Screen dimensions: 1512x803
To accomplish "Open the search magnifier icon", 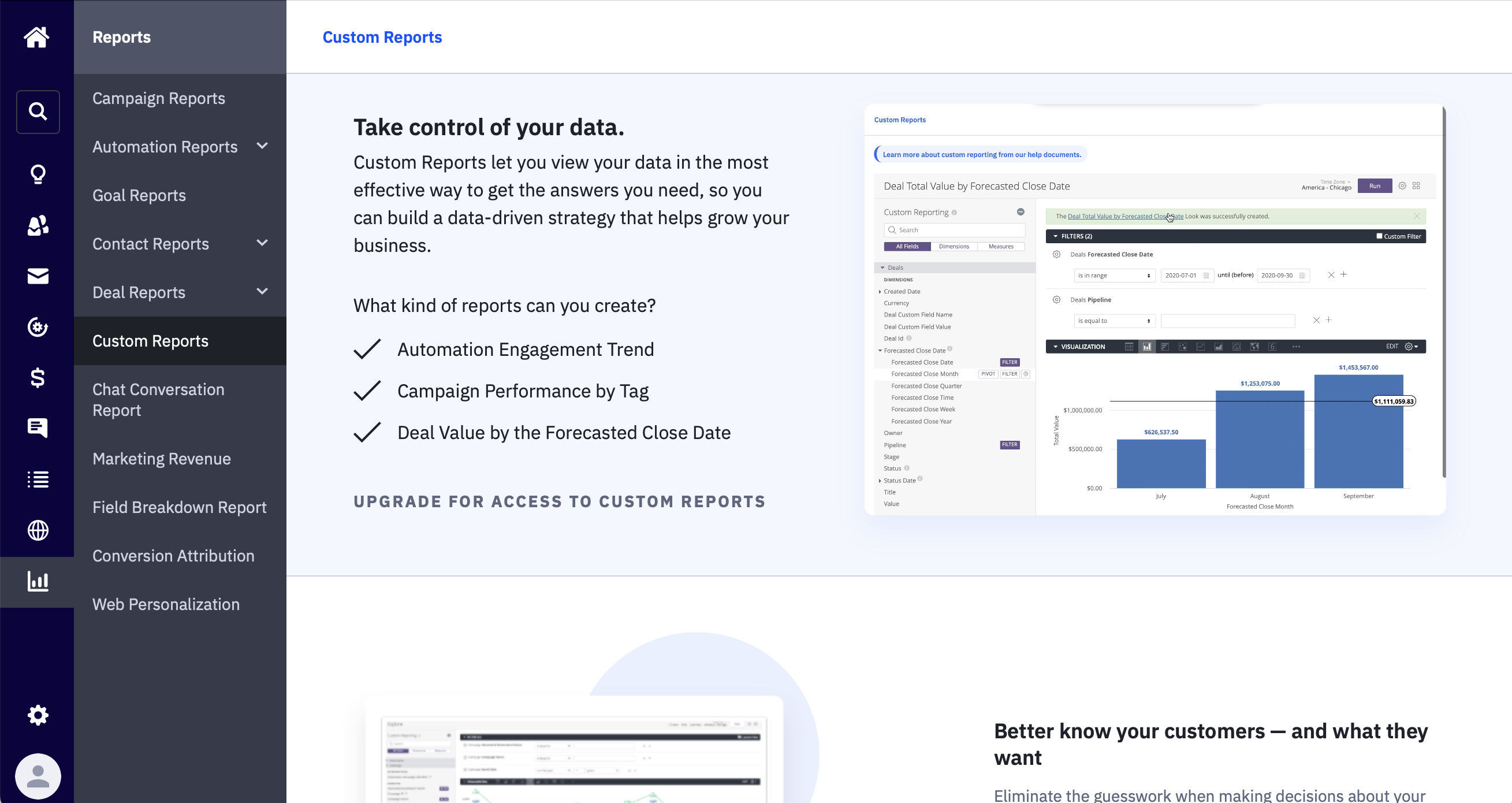I will coord(38,111).
